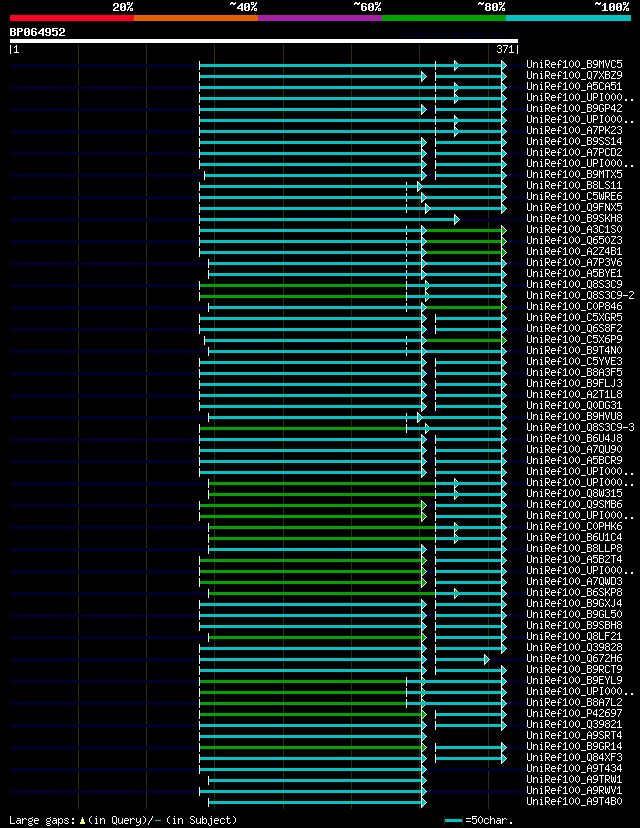This screenshot has width=640, height=828.
Task: Select hit label UniRef100_B8A3F5
Action: tap(575, 372)
